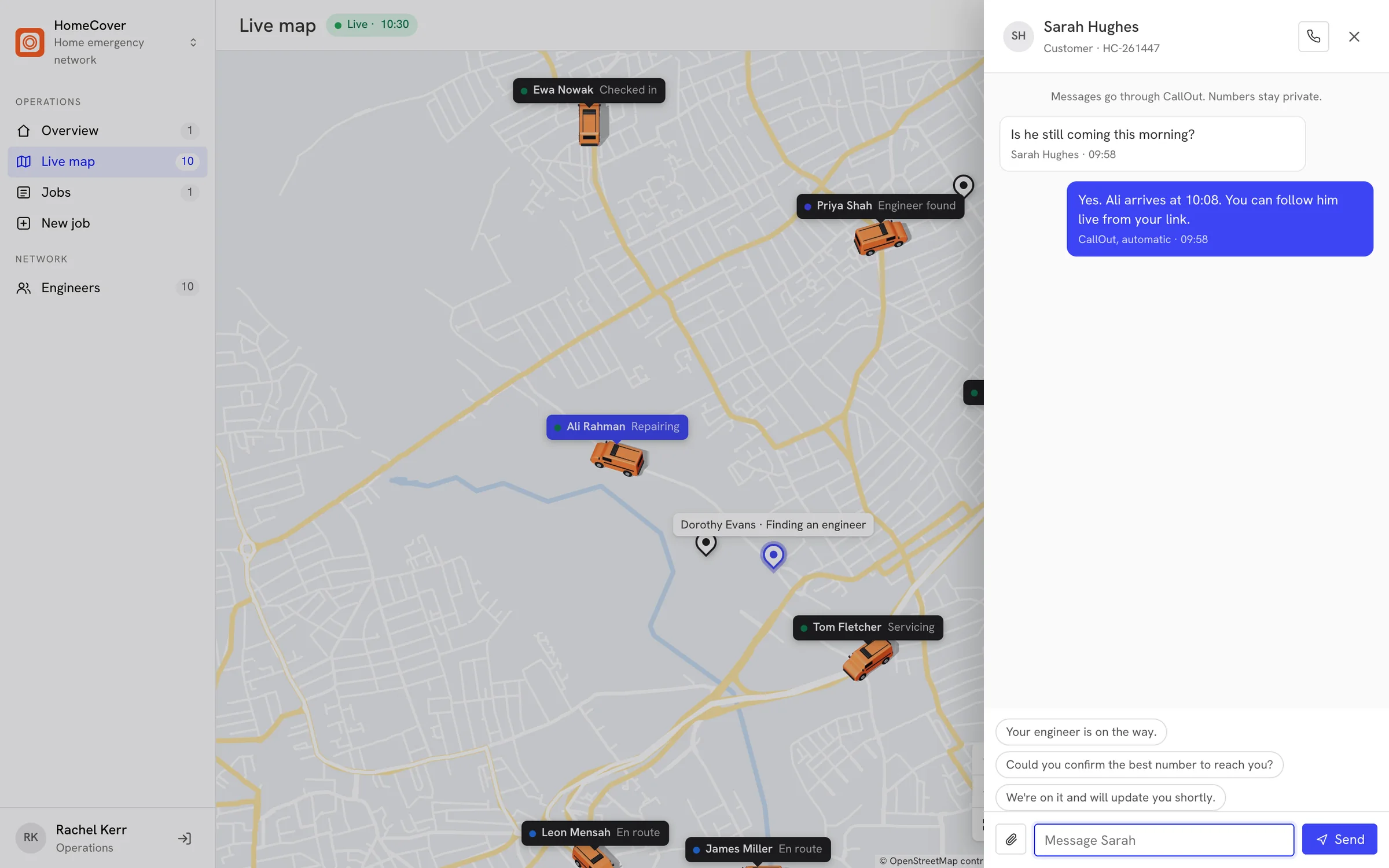Screen dimensions: 1389x868
Task: Select Priya Shah's van on the map
Action: (881, 237)
